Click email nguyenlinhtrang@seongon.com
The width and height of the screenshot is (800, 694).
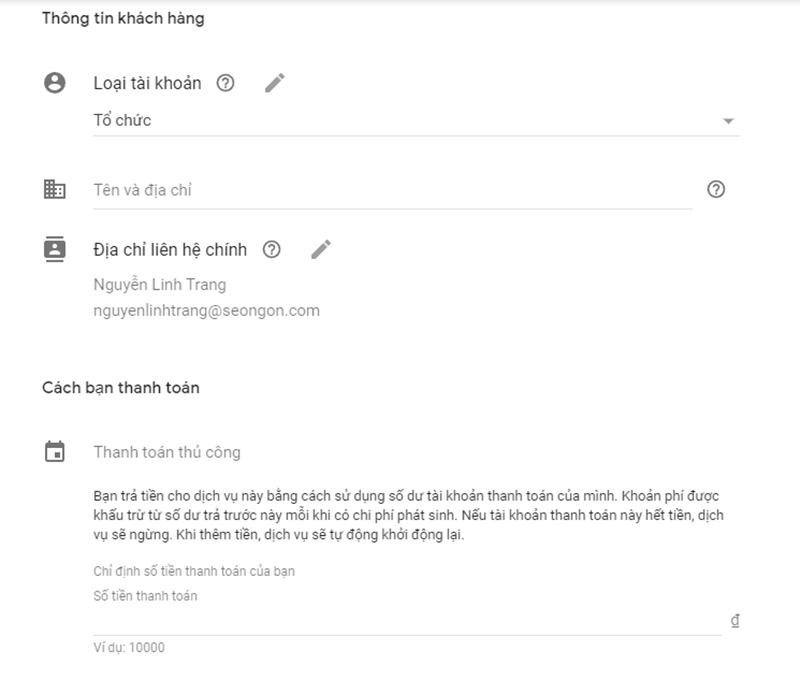pos(207,311)
